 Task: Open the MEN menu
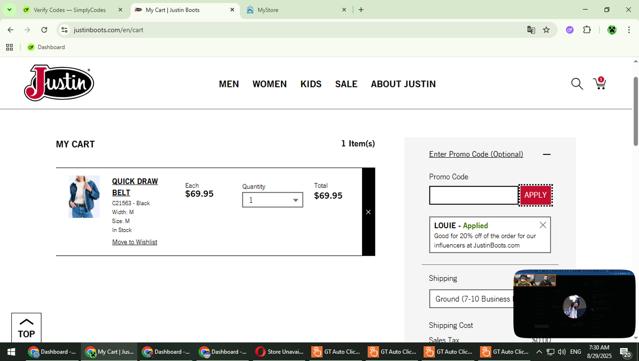[x=229, y=84]
